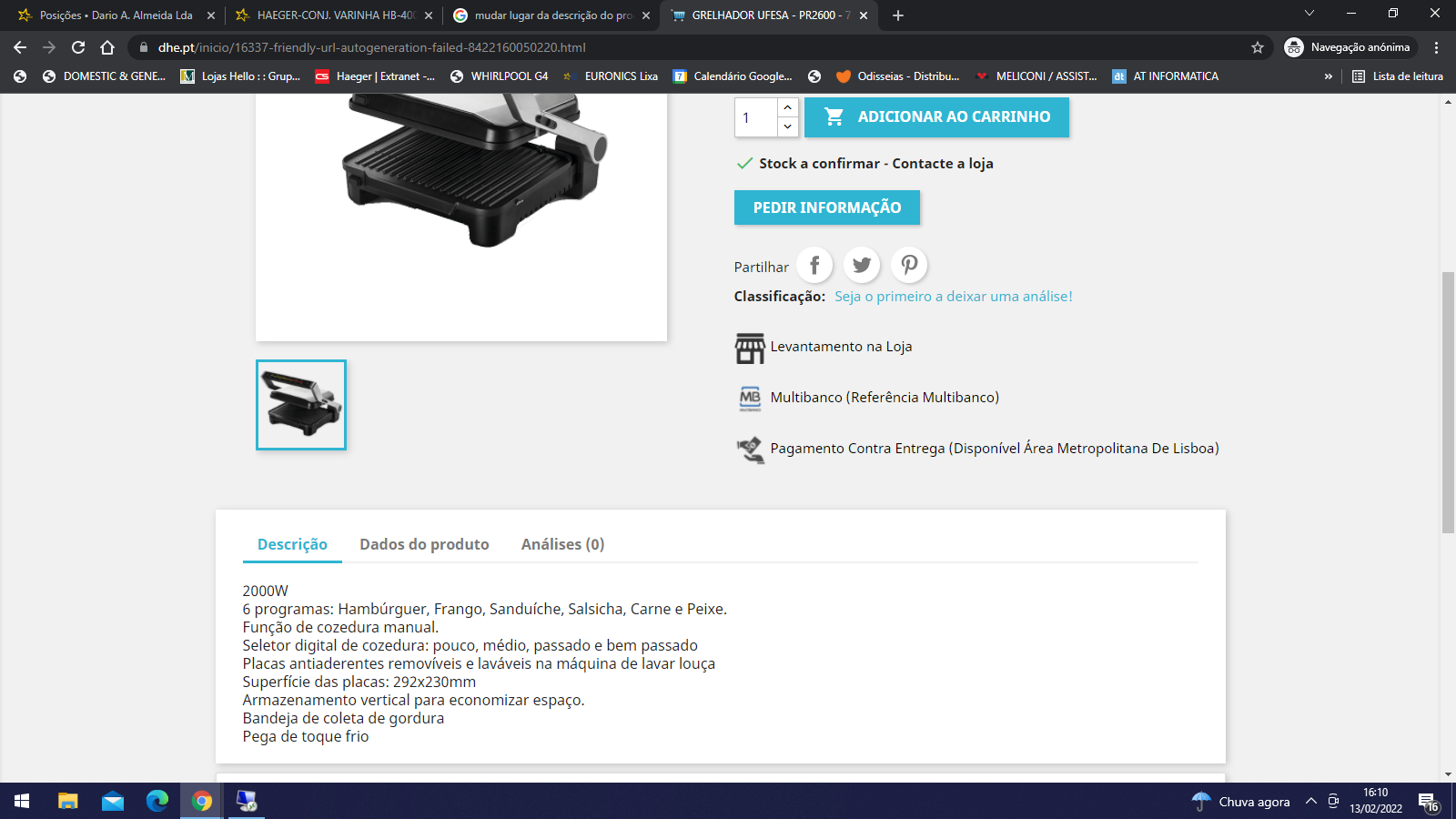The width and height of the screenshot is (1456, 819).
Task: Click the '2000W' description line
Action: (265, 591)
